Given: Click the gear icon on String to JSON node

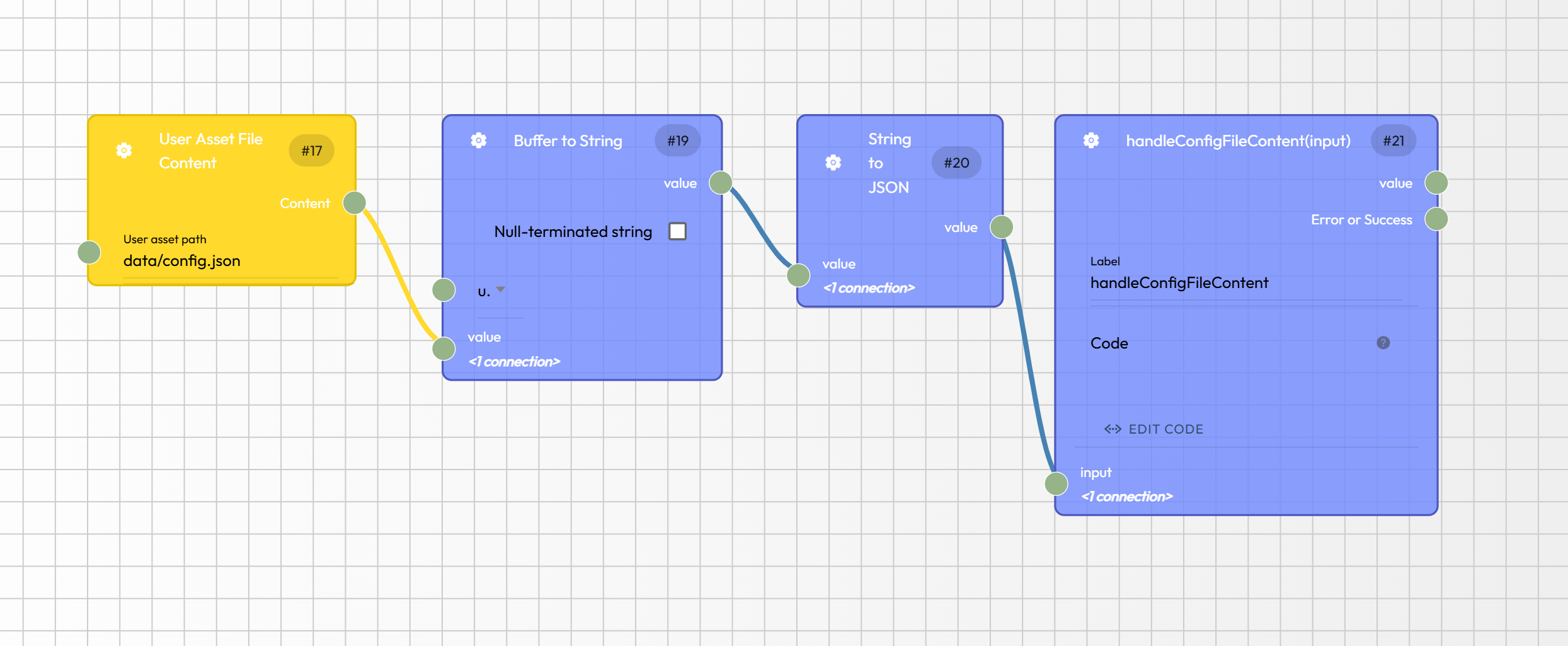Looking at the screenshot, I should click(833, 163).
